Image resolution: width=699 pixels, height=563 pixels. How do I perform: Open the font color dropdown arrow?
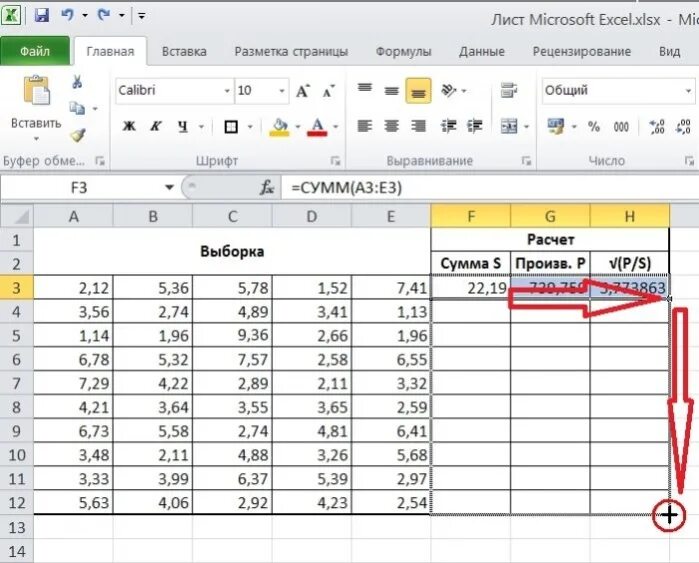pyautogui.click(x=335, y=127)
